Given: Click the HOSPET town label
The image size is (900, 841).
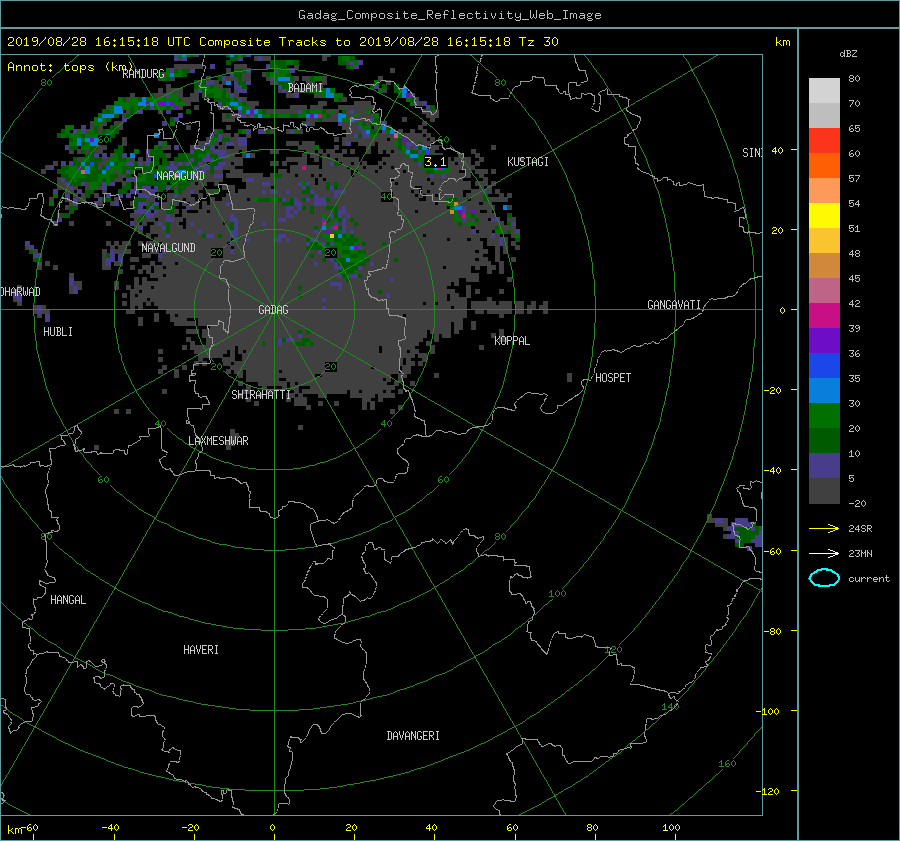Looking at the screenshot, I should point(612,378).
